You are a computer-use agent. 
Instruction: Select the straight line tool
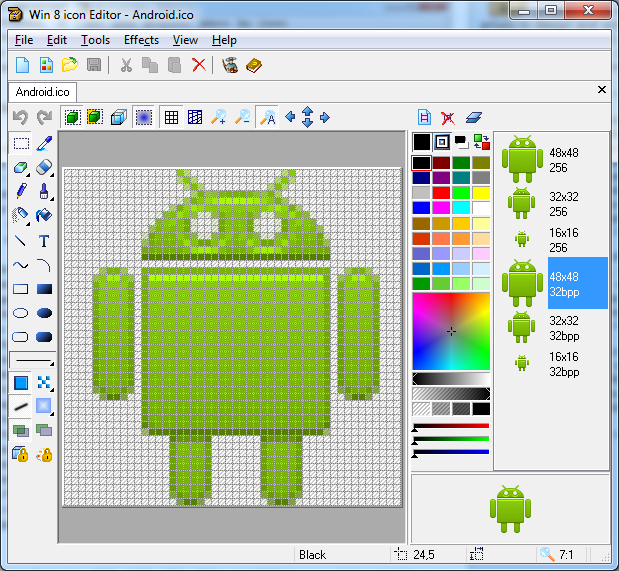pyautogui.click(x=21, y=240)
